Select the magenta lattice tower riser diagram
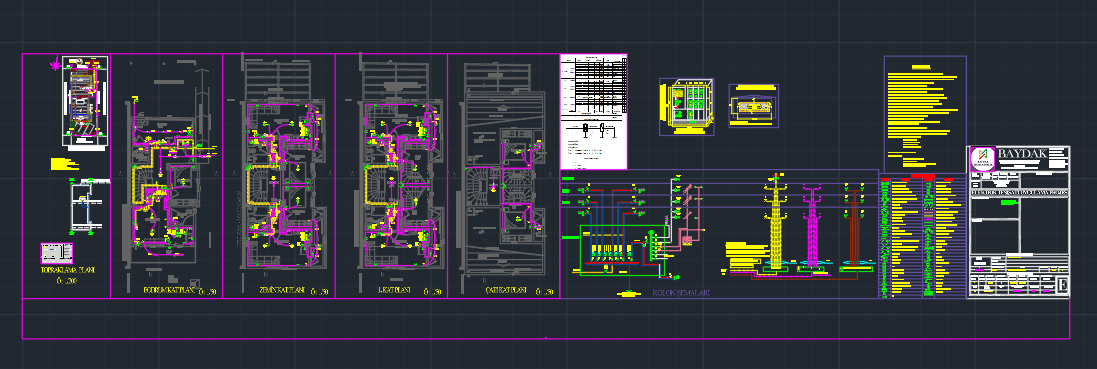 pos(812,224)
